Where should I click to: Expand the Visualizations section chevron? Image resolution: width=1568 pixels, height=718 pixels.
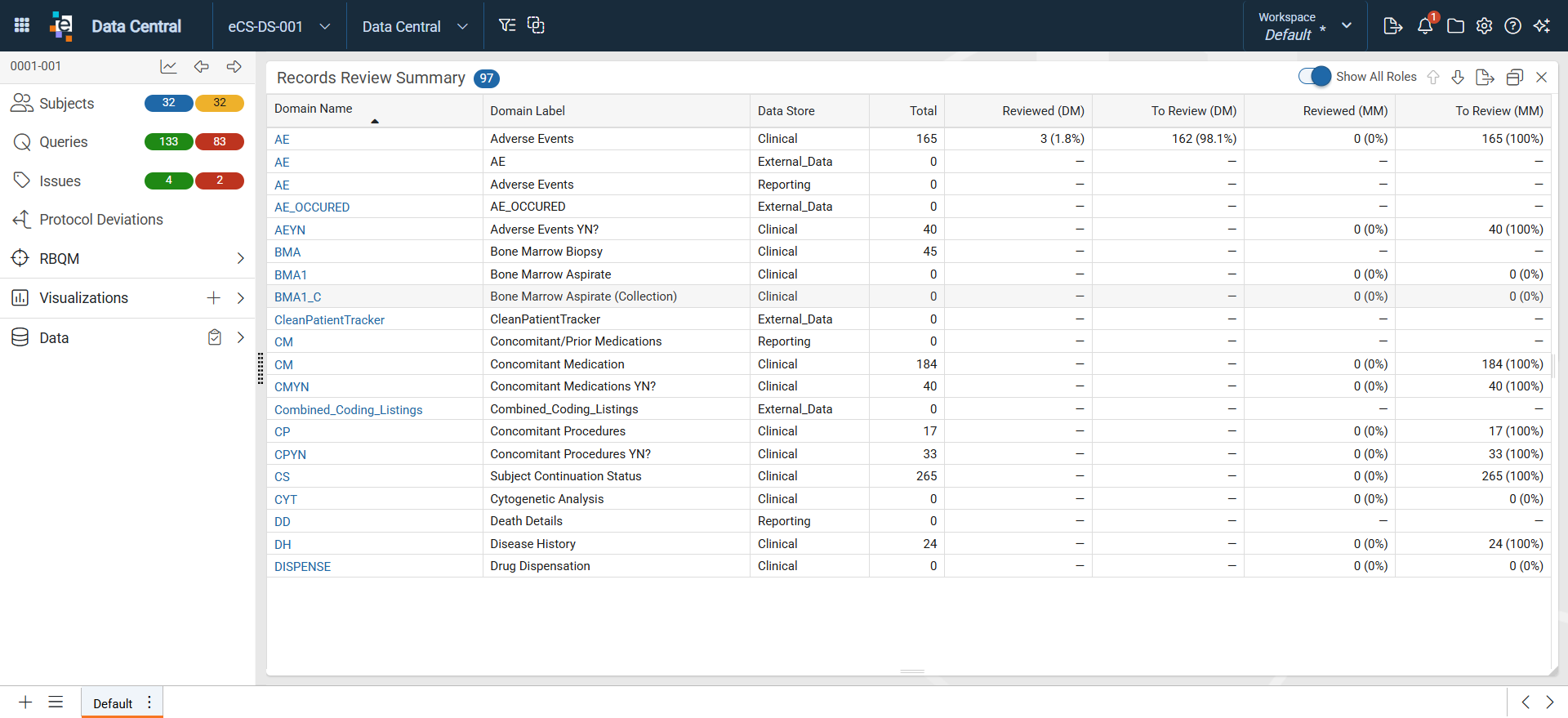pos(240,298)
